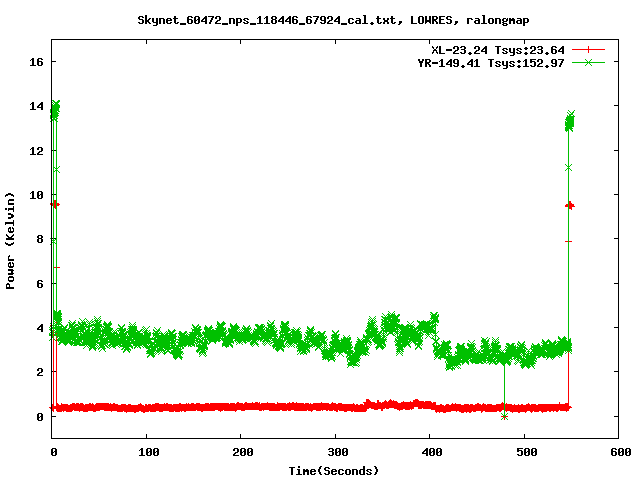Click the x-axis tick label 100
This screenshot has width=640, height=480.
pos(149,452)
